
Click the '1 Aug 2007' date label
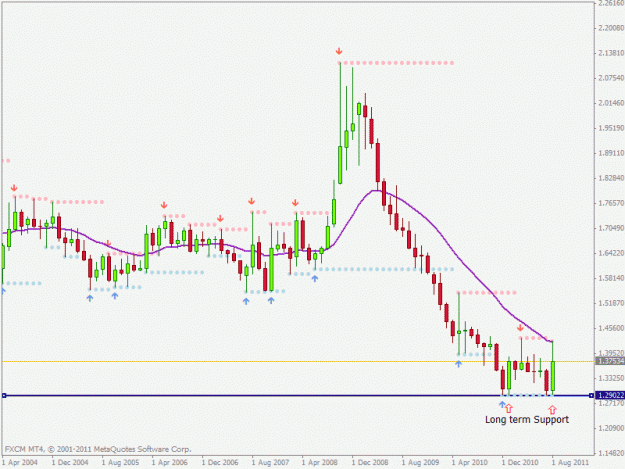click(270, 462)
